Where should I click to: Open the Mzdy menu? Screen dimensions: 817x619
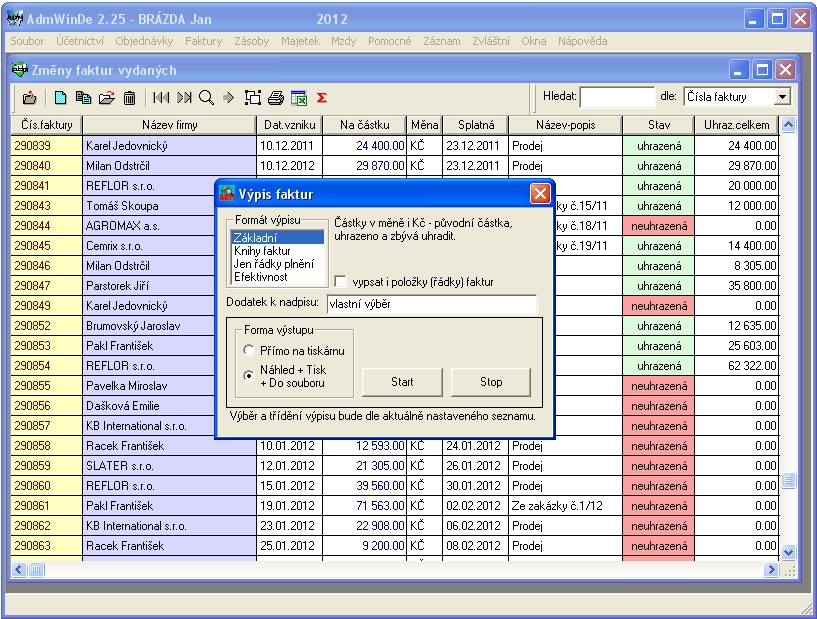point(343,41)
